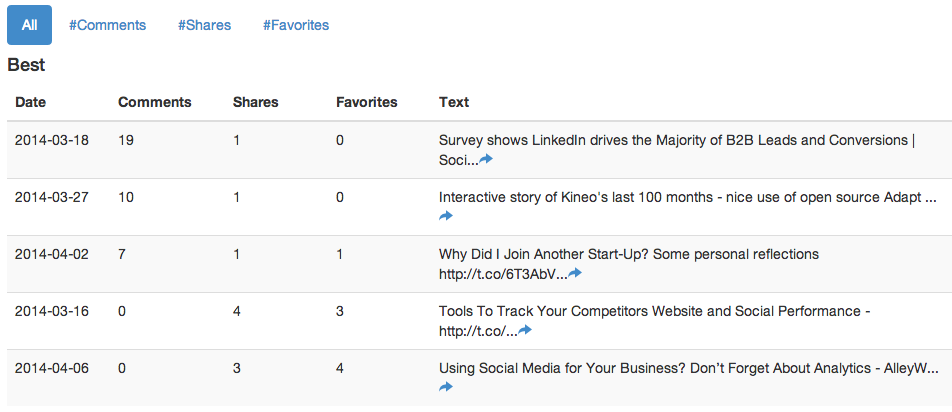This screenshot has height=412, width=952.
Task: Click the Shares column header
Action: pyautogui.click(x=256, y=103)
